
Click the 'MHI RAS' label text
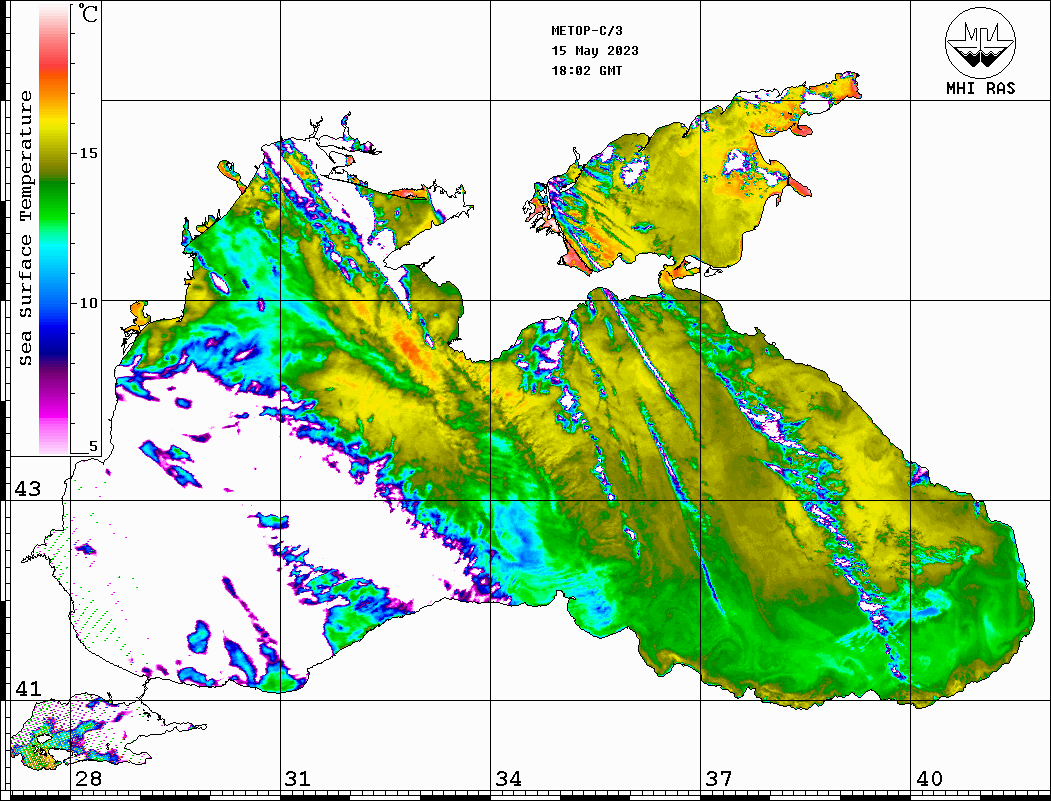(981, 88)
